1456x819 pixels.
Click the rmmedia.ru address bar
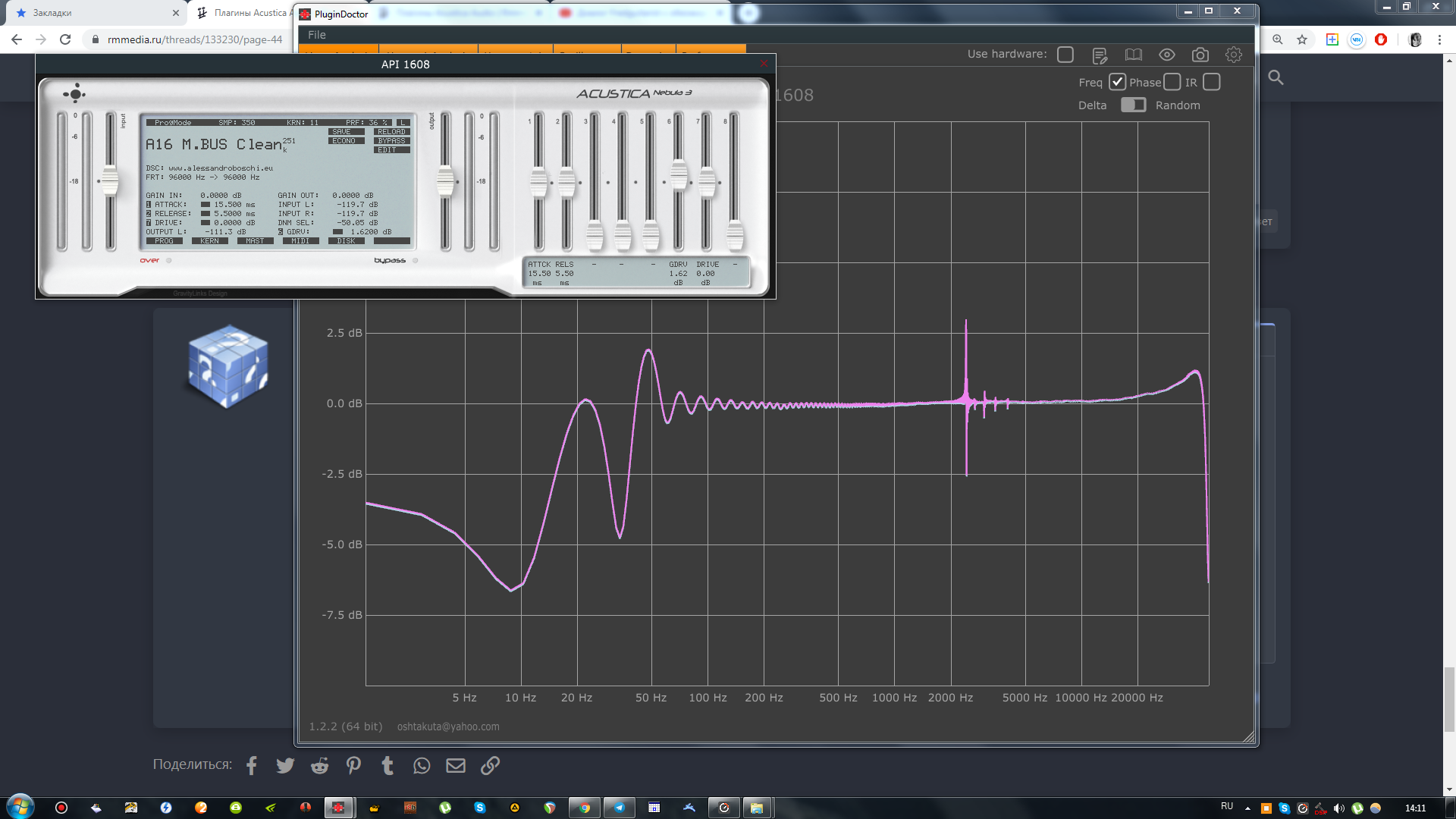(x=195, y=39)
